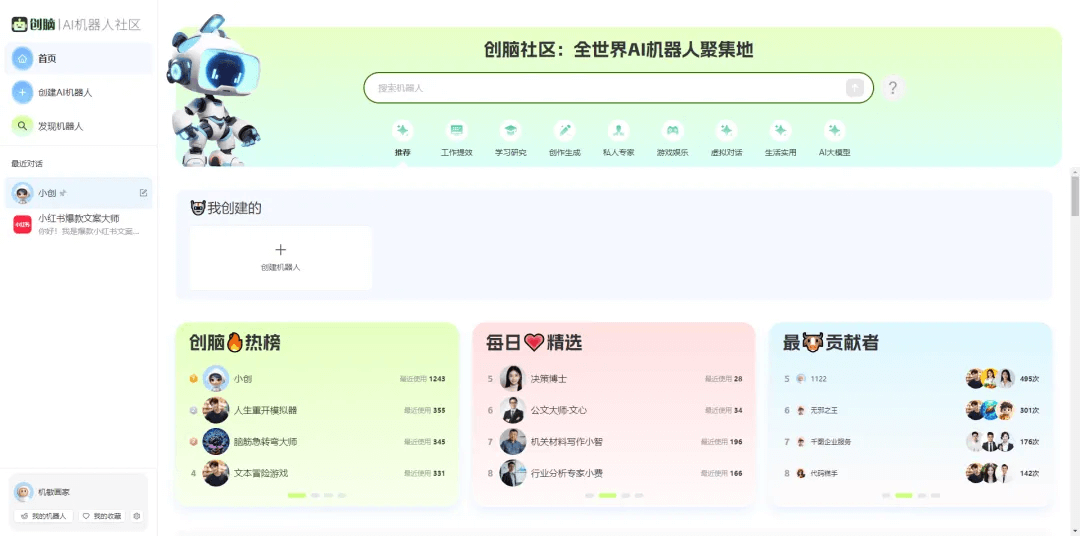Screen dimensions: 1080x536
Task: Open 创建AI机器人 in the sidebar
Action: pyautogui.click(x=79, y=92)
